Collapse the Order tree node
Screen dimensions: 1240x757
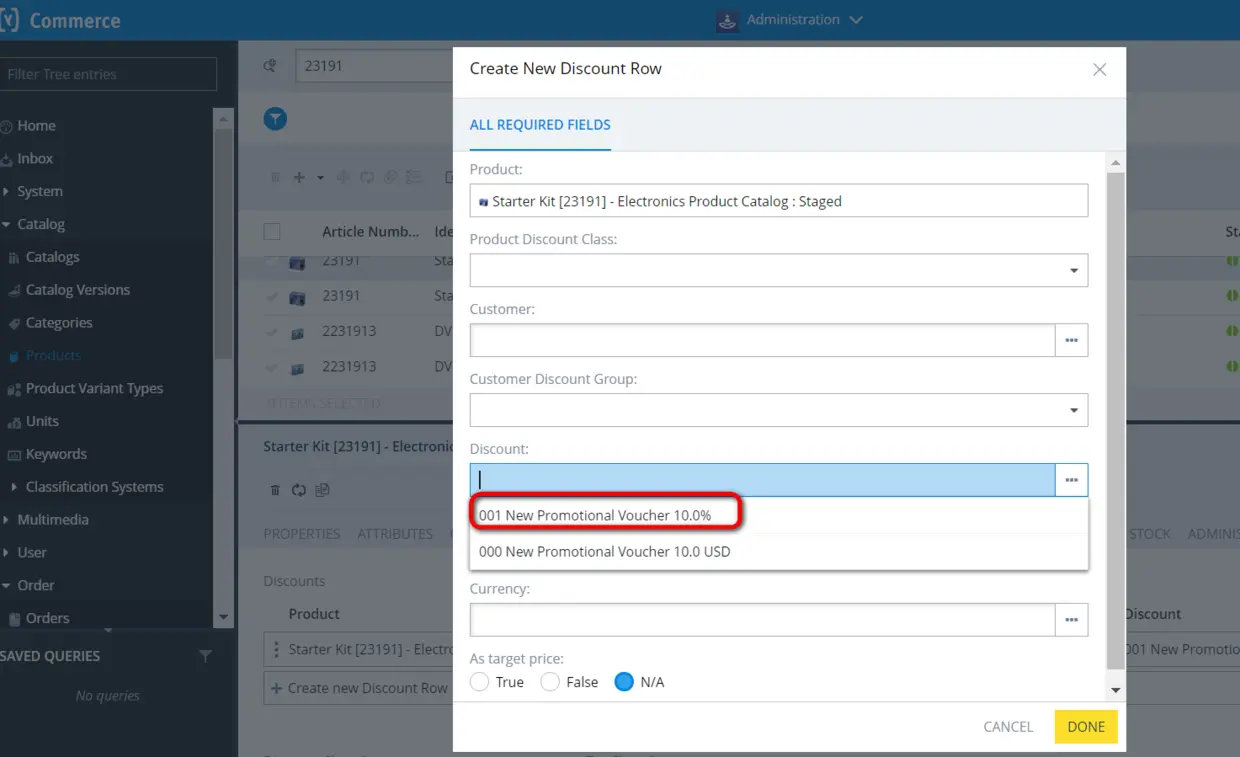pos(7,586)
